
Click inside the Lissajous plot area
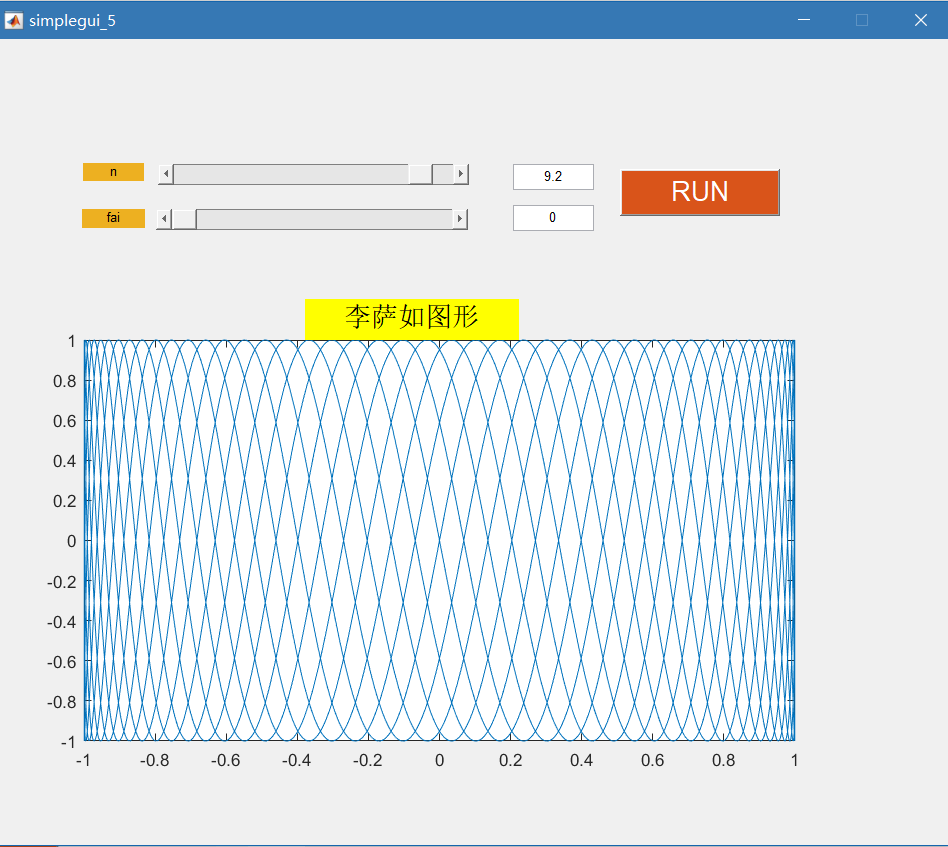[440, 540]
